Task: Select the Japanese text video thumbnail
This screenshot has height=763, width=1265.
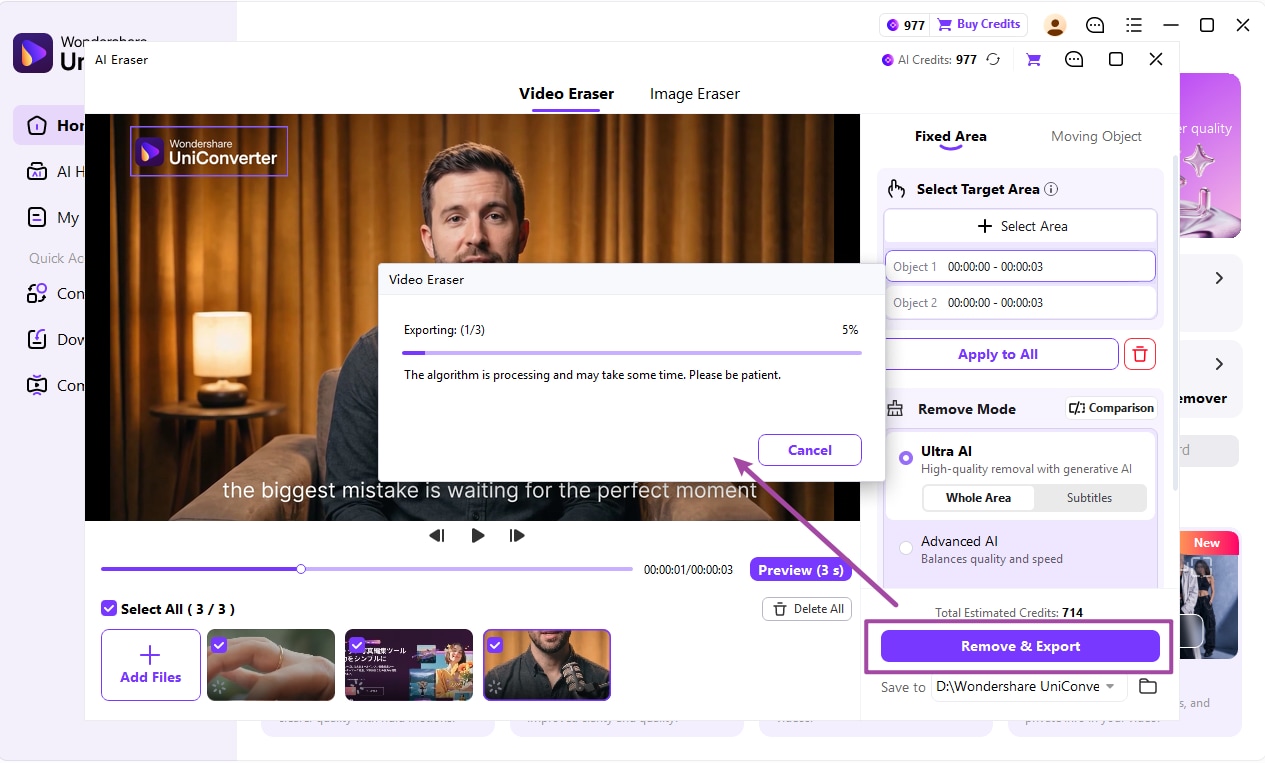Action: 409,665
